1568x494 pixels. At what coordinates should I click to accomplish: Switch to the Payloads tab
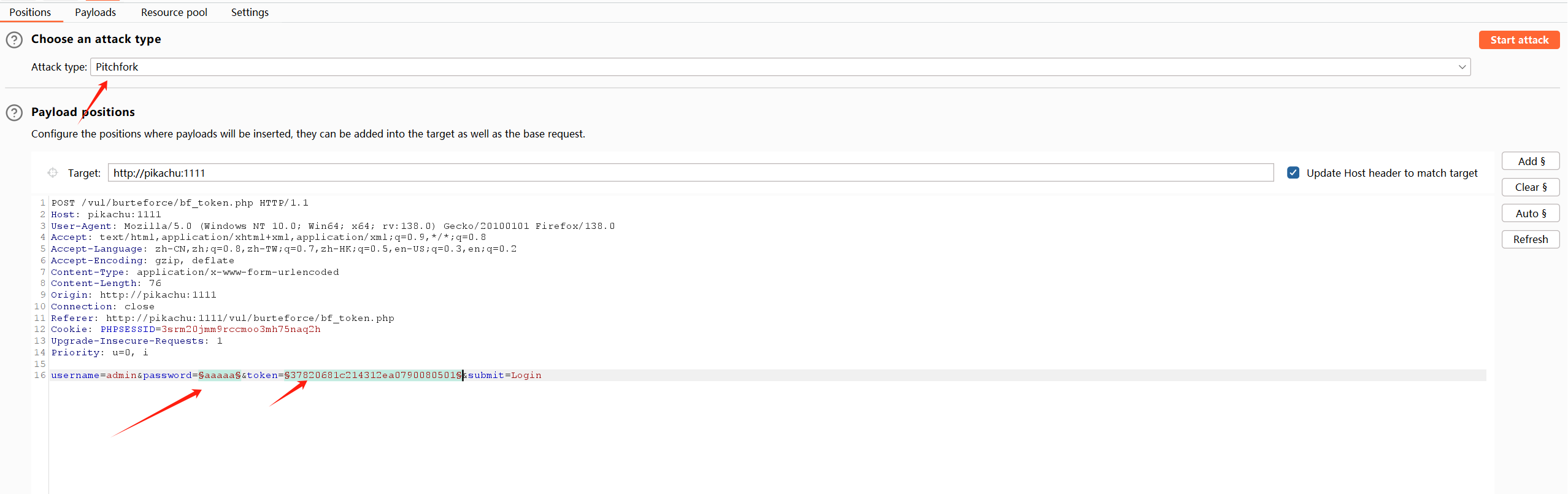click(x=96, y=12)
